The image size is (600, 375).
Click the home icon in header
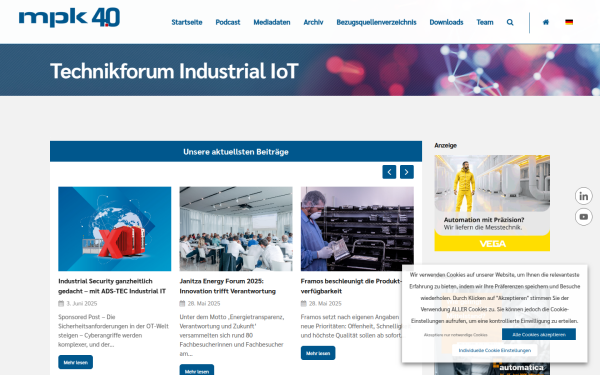546,22
